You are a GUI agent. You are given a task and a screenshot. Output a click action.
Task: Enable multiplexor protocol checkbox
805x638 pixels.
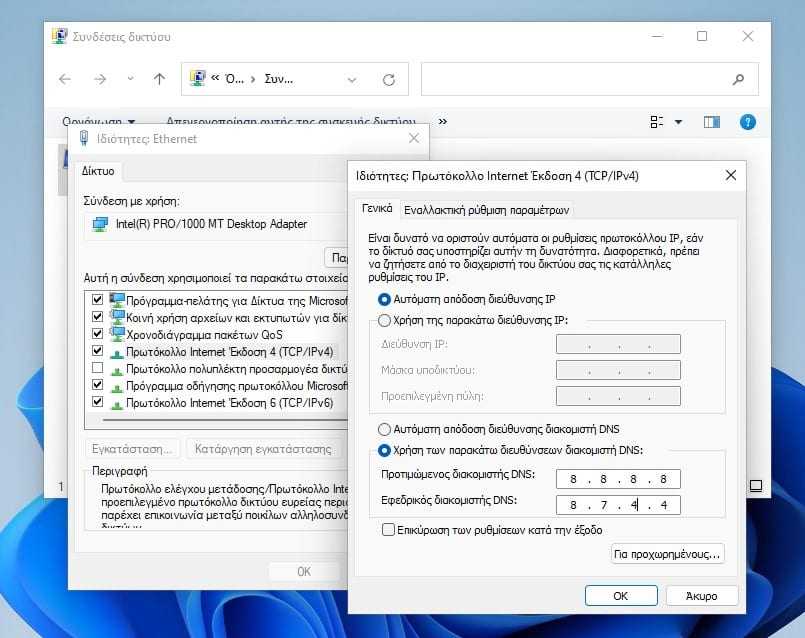(x=97, y=368)
